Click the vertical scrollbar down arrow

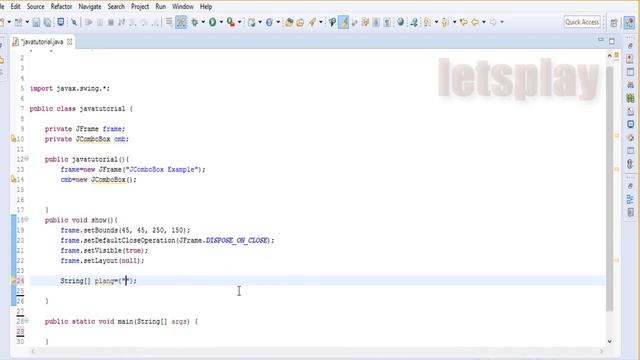click(x=610, y=341)
